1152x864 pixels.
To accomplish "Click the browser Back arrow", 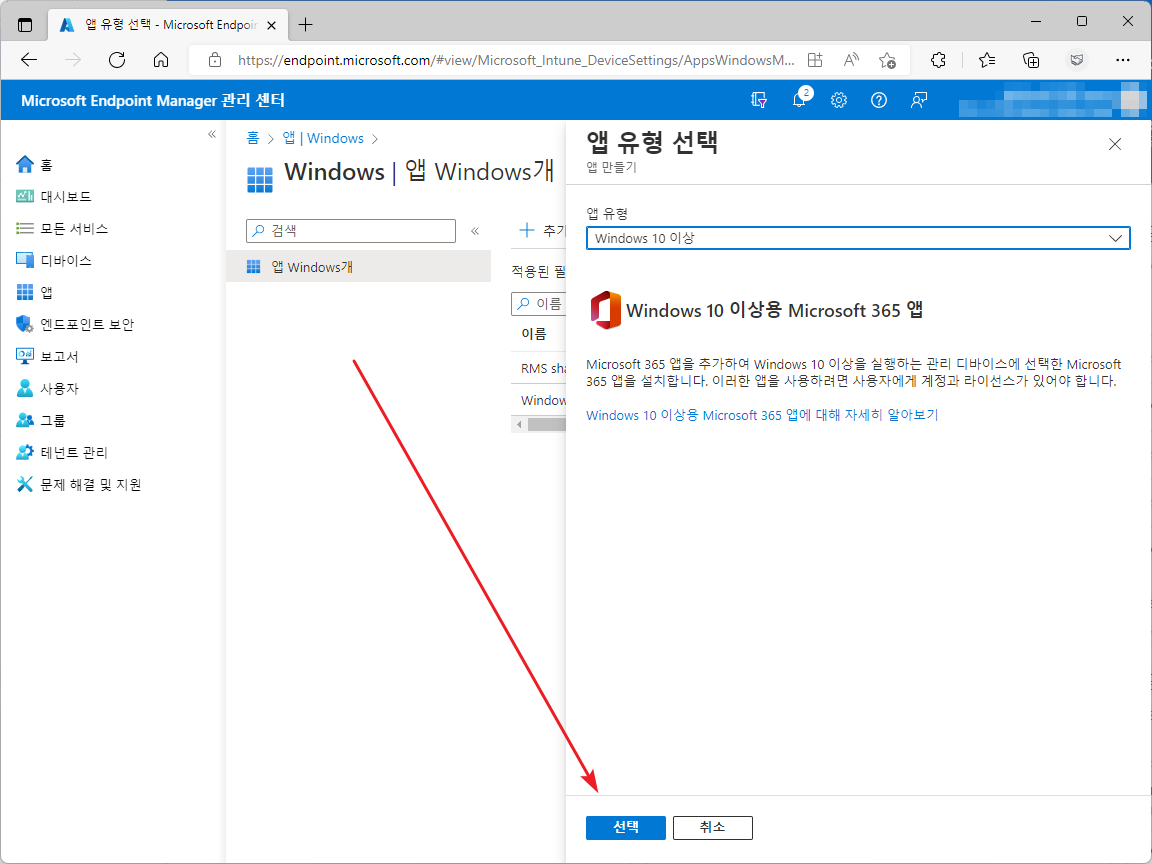I will tap(29, 60).
